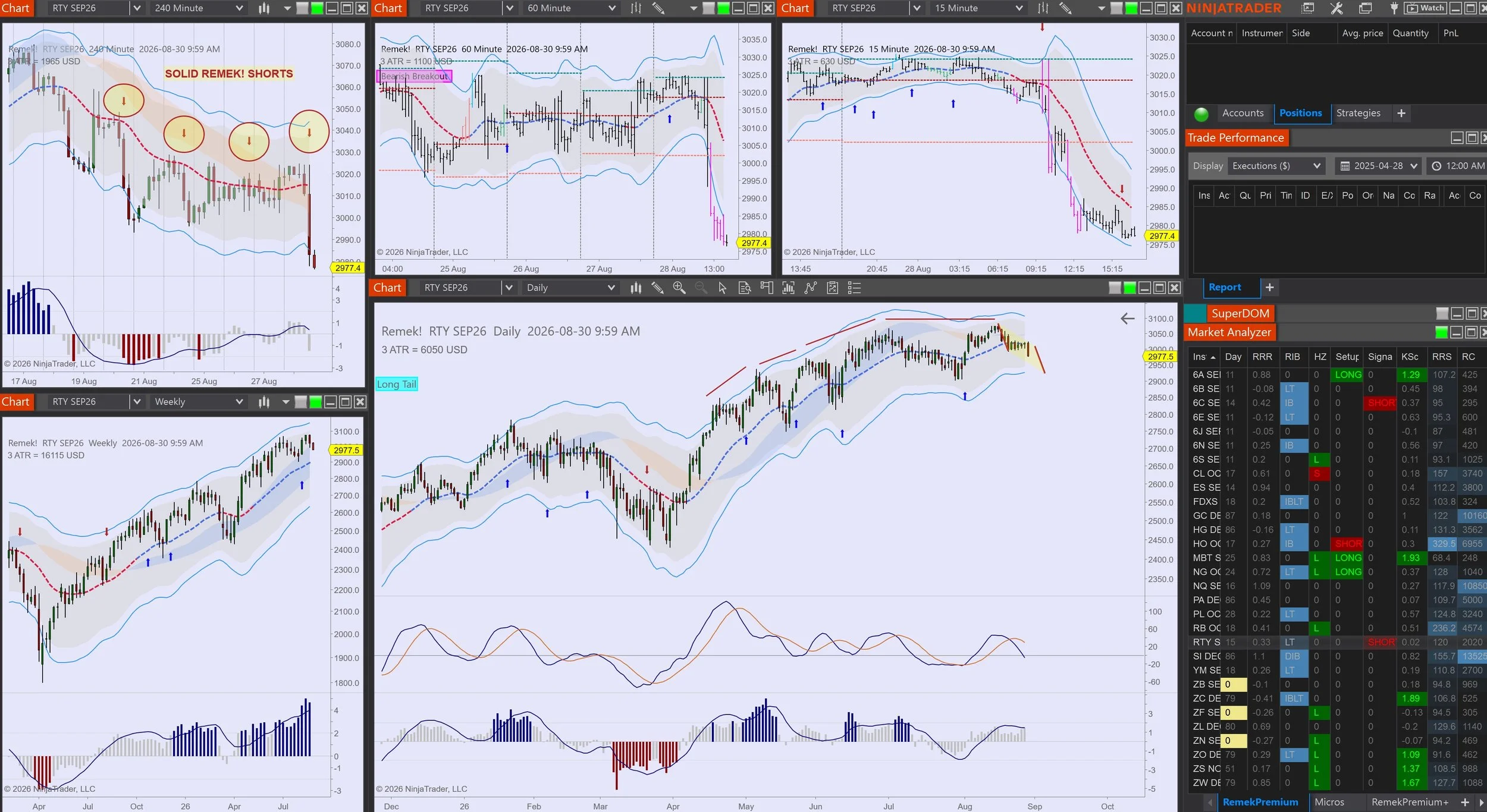
Task: Open the New window icon in NinjaTrader header
Action: coord(1308,8)
